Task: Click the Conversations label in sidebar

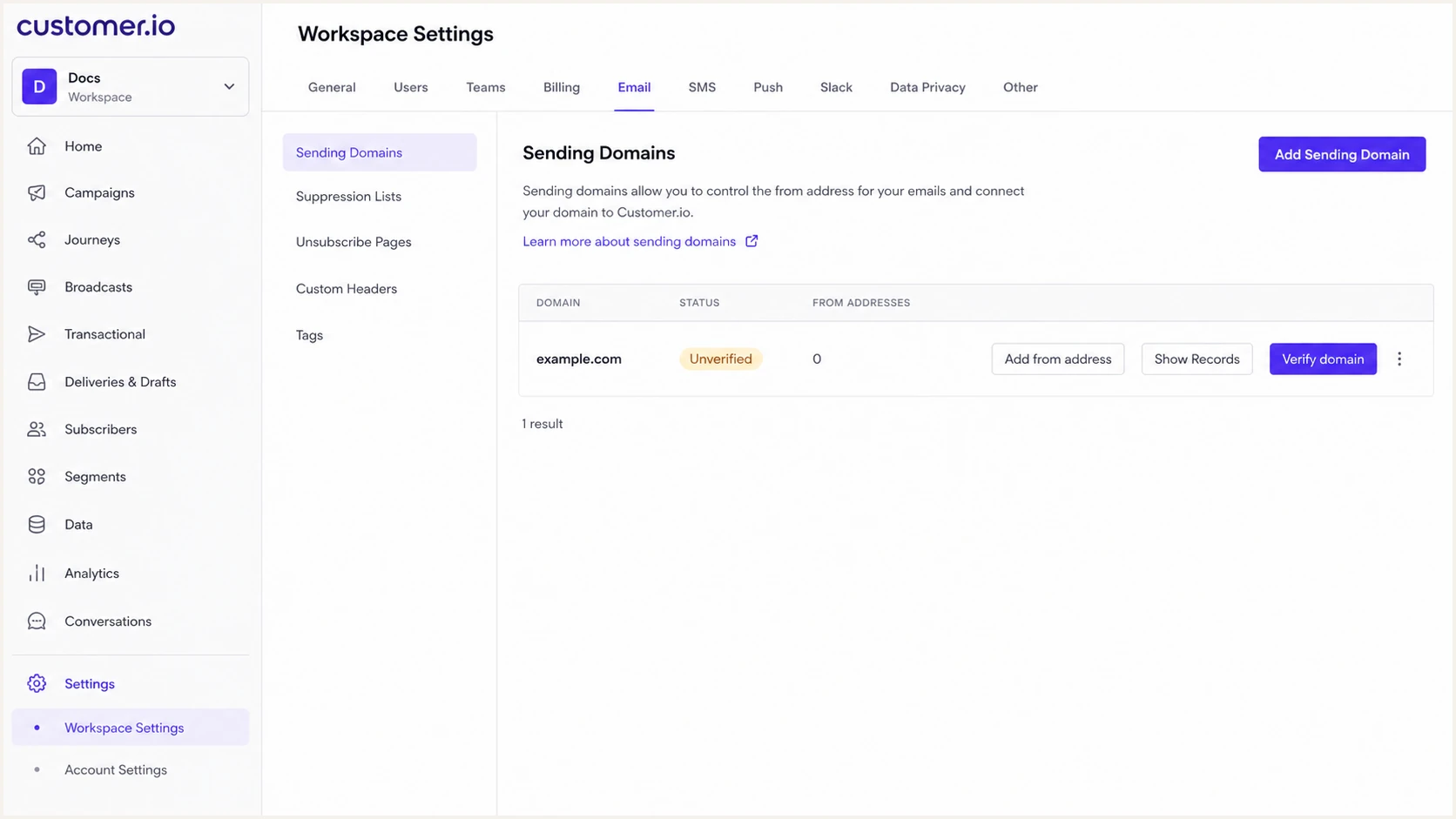Action: tap(108, 621)
